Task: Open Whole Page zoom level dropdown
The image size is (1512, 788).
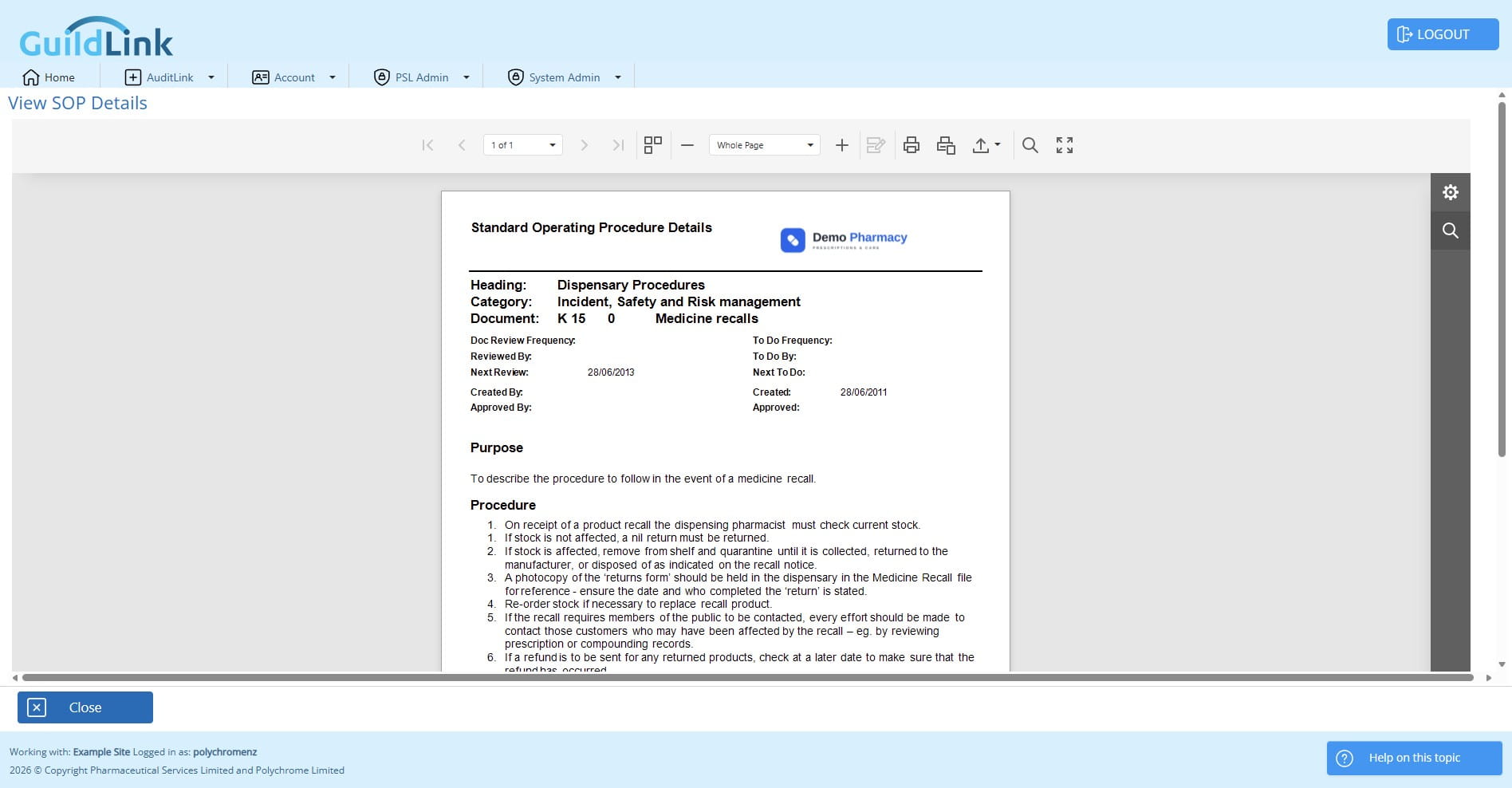Action: click(x=765, y=145)
